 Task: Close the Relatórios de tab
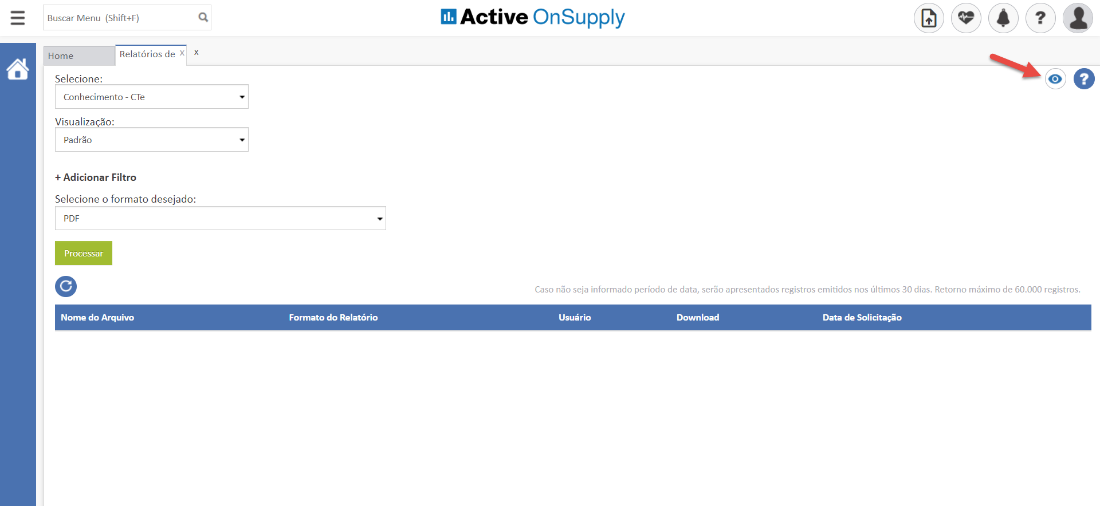182,53
